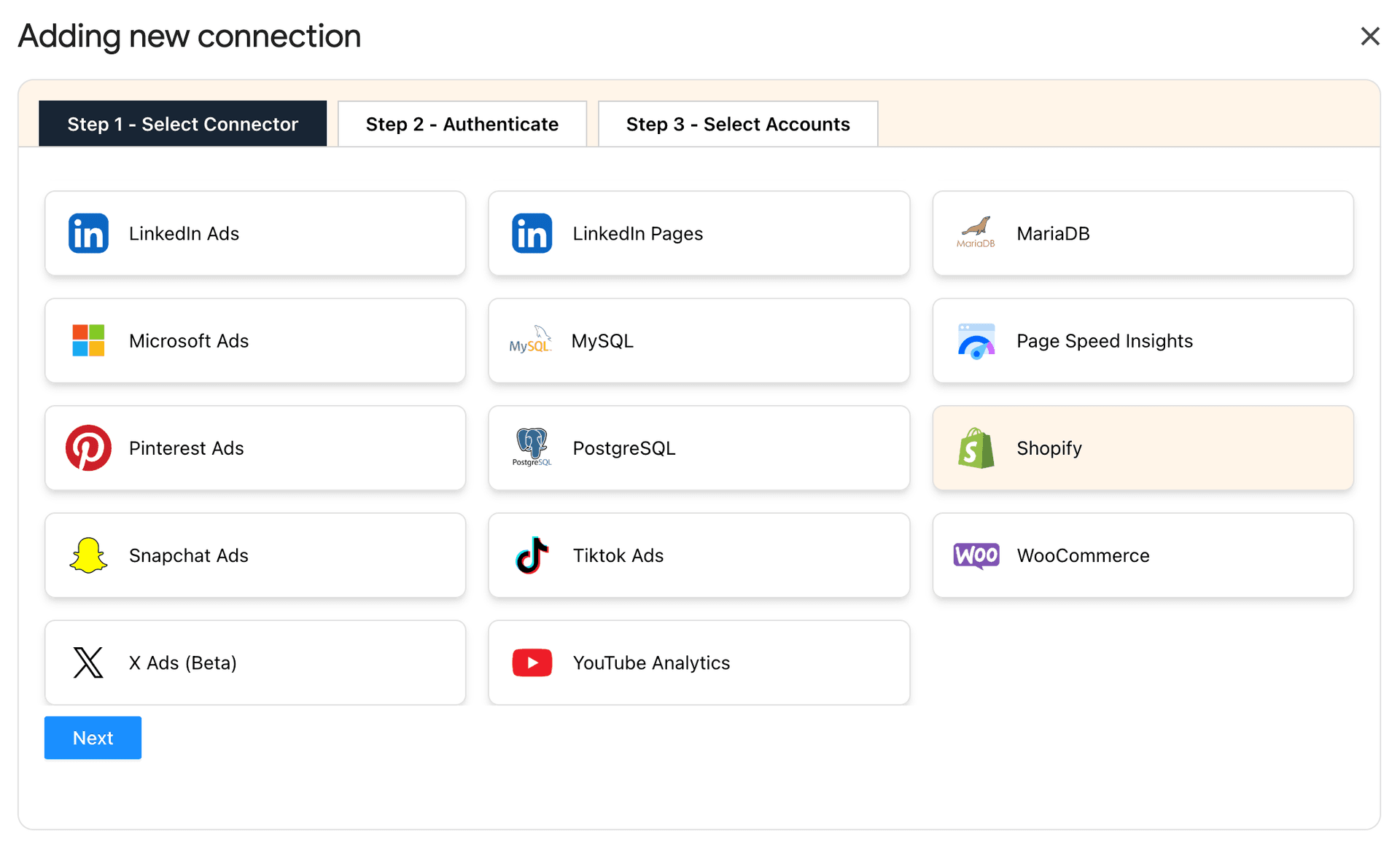
Task: Select the LinkedIn Pages connector
Action: (x=699, y=233)
